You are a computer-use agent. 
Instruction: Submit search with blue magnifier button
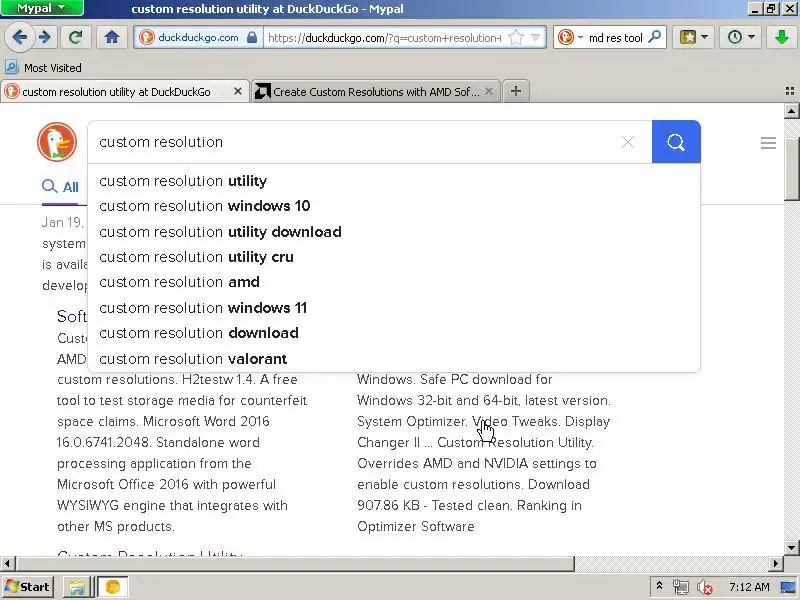coord(676,142)
